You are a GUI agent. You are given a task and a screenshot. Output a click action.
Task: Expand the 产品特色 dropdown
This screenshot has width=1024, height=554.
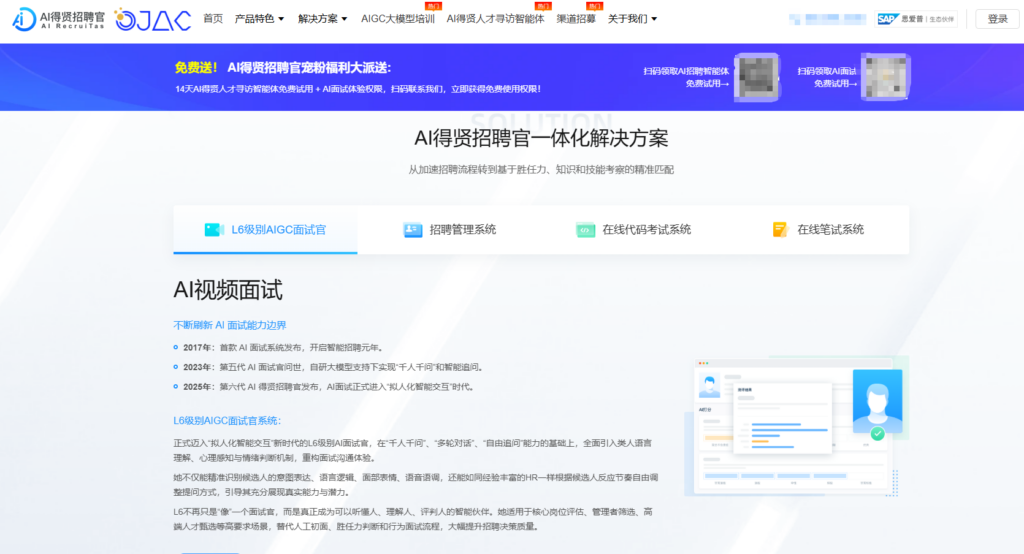tap(259, 19)
